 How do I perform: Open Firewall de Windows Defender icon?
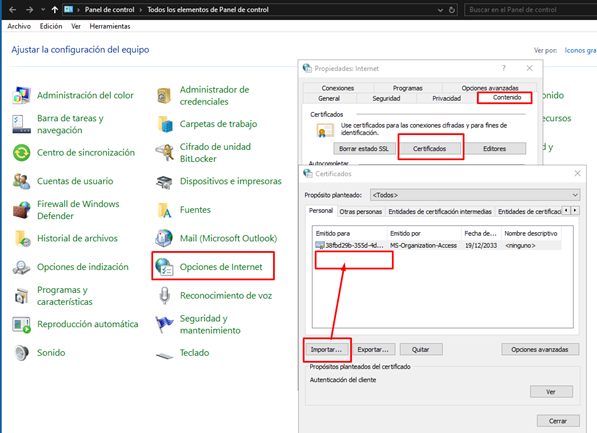[x=21, y=210]
